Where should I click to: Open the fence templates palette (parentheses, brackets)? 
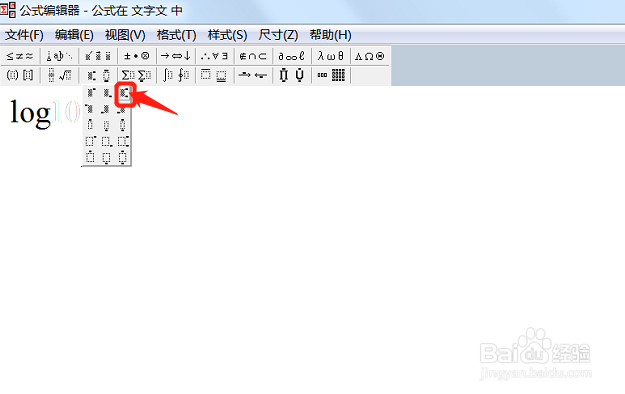click(20, 75)
